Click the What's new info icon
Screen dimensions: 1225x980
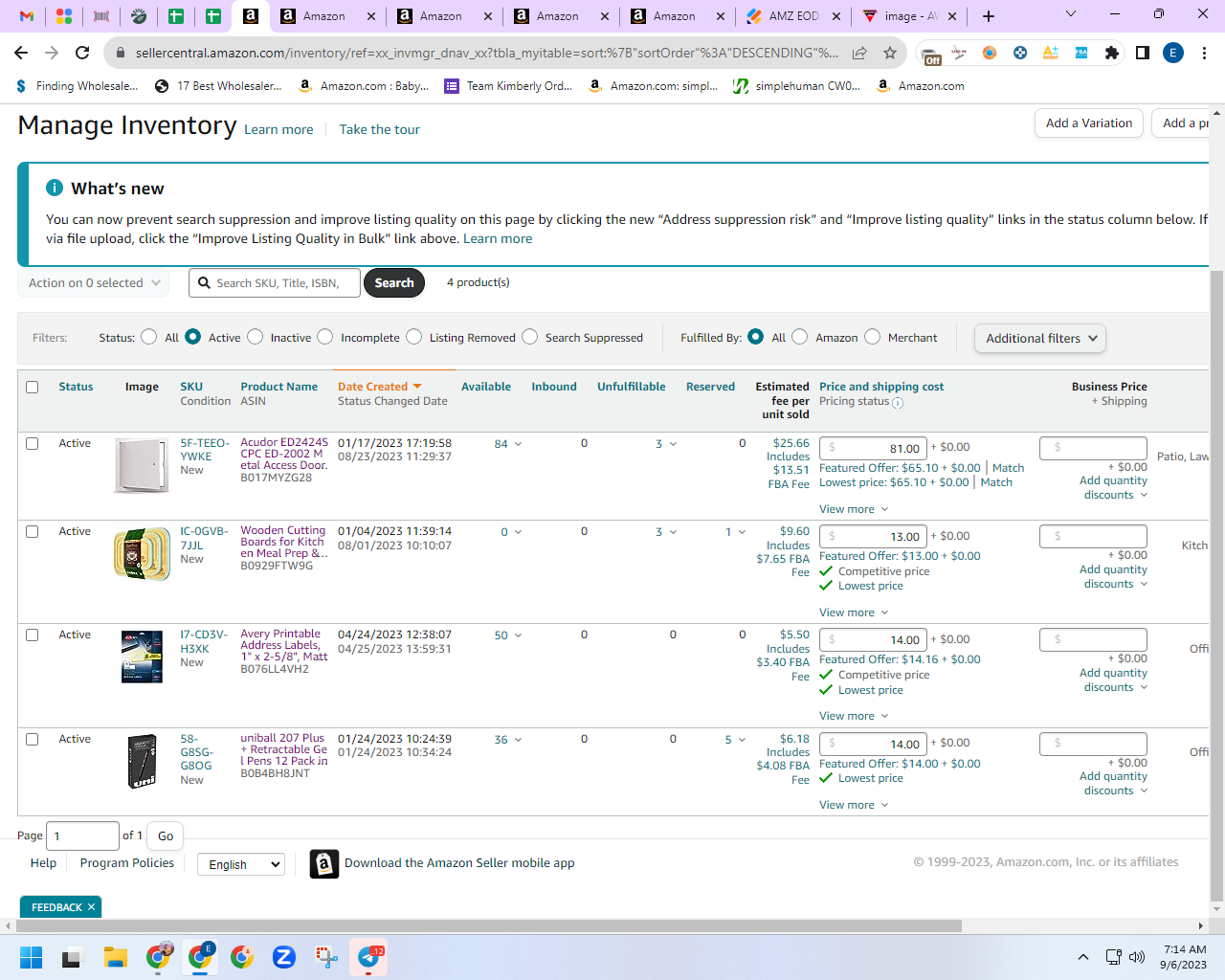pyautogui.click(x=55, y=189)
